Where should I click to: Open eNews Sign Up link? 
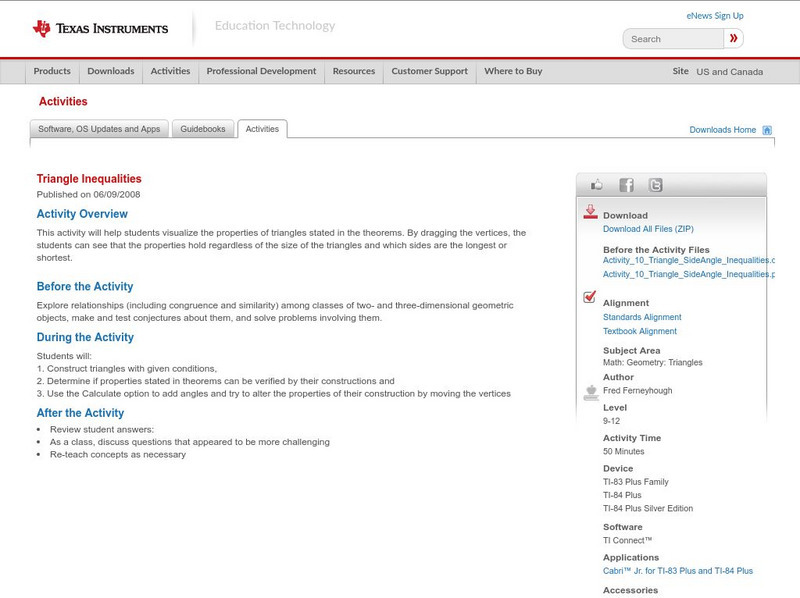[x=715, y=16]
